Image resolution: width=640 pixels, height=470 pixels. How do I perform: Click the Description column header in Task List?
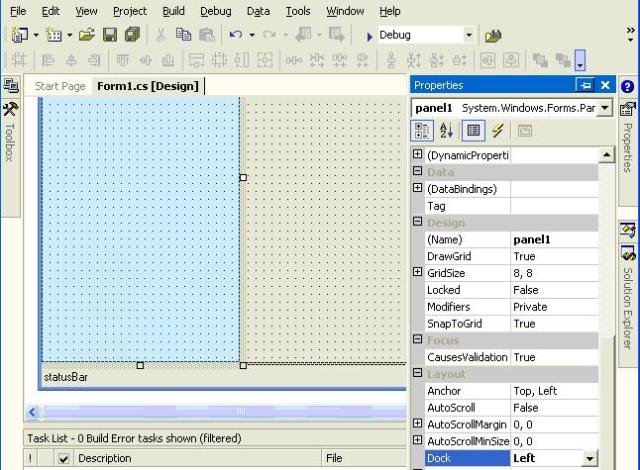[105, 459]
